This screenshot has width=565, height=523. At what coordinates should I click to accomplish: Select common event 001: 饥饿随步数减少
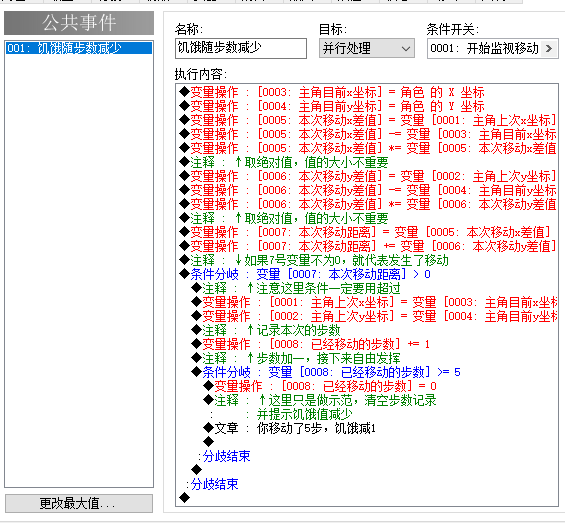[79, 48]
